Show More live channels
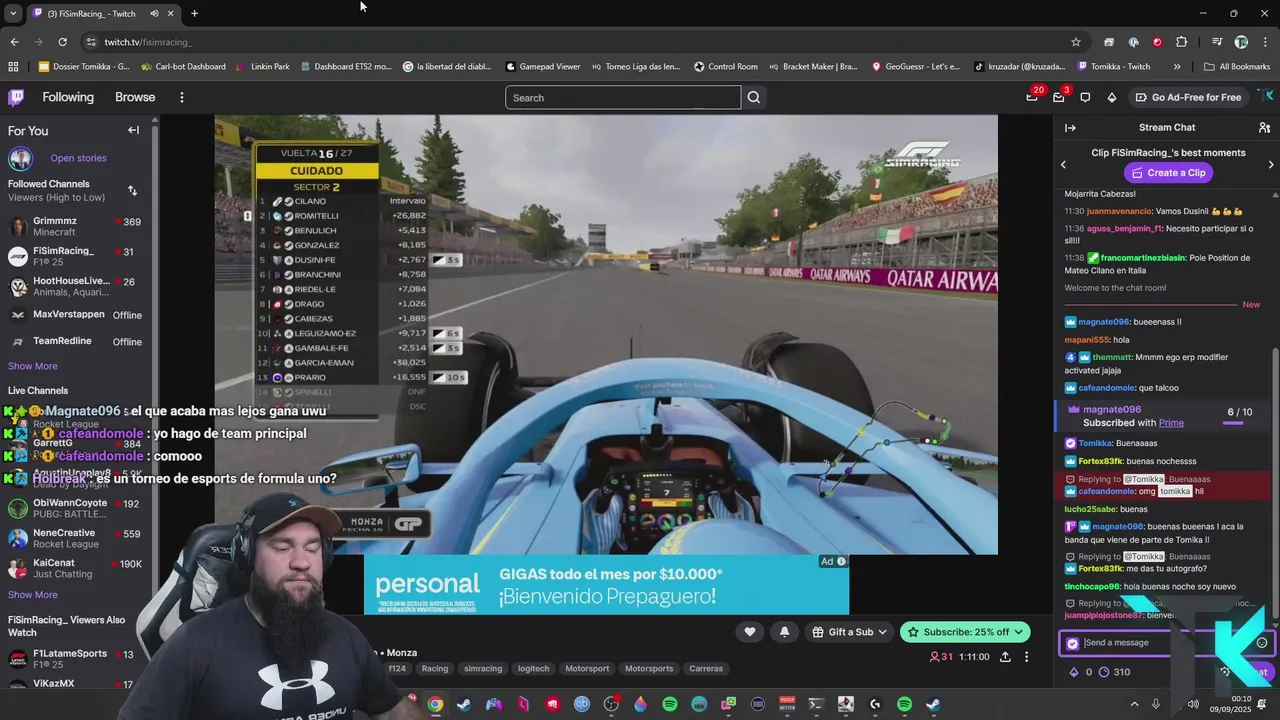Image resolution: width=1280 pixels, height=720 pixels. (x=33, y=595)
